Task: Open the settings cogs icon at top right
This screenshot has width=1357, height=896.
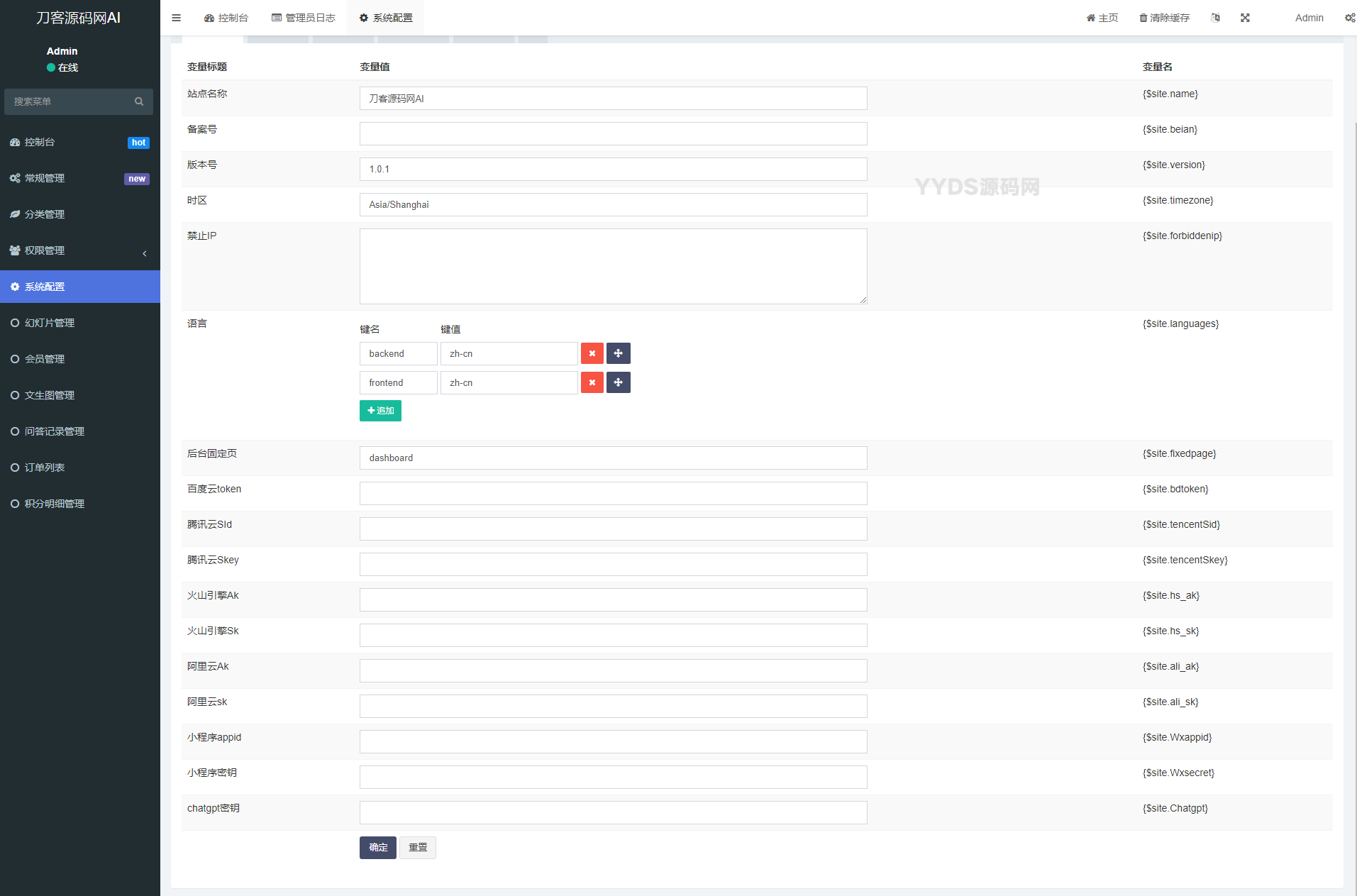Action: 1349,18
